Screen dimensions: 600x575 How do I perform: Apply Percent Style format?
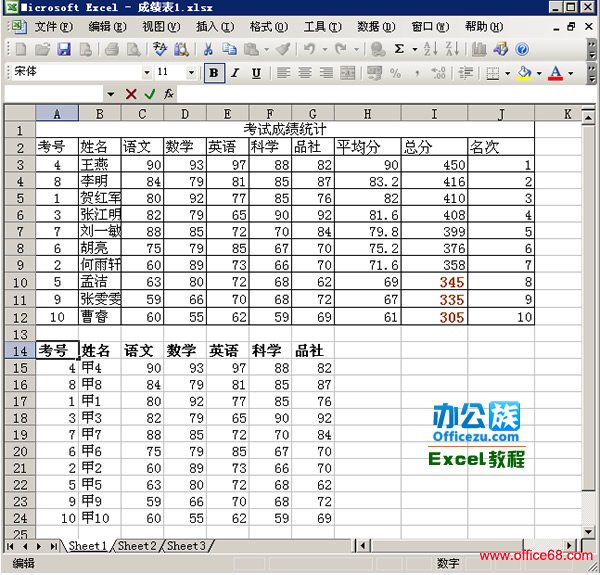(x=395, y=73)
